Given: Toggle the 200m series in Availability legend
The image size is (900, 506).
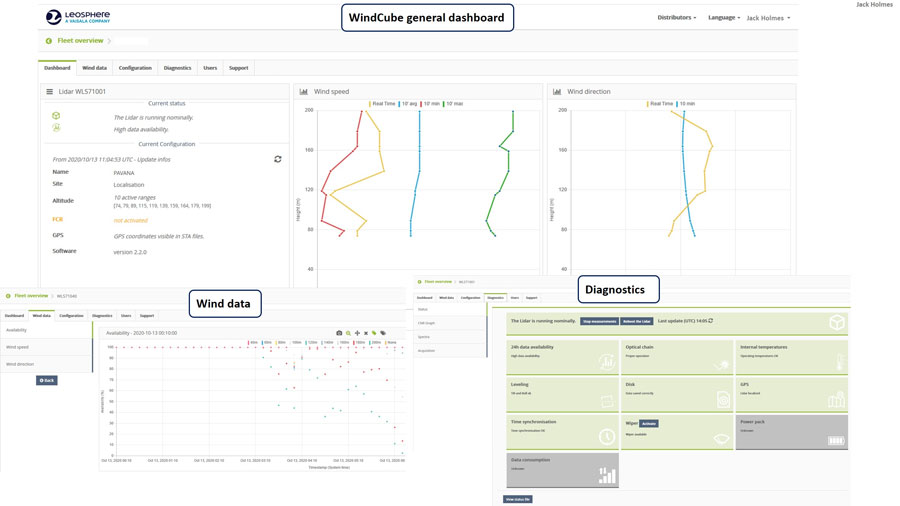Looking at the screenshot, I should tap(375, 342).
